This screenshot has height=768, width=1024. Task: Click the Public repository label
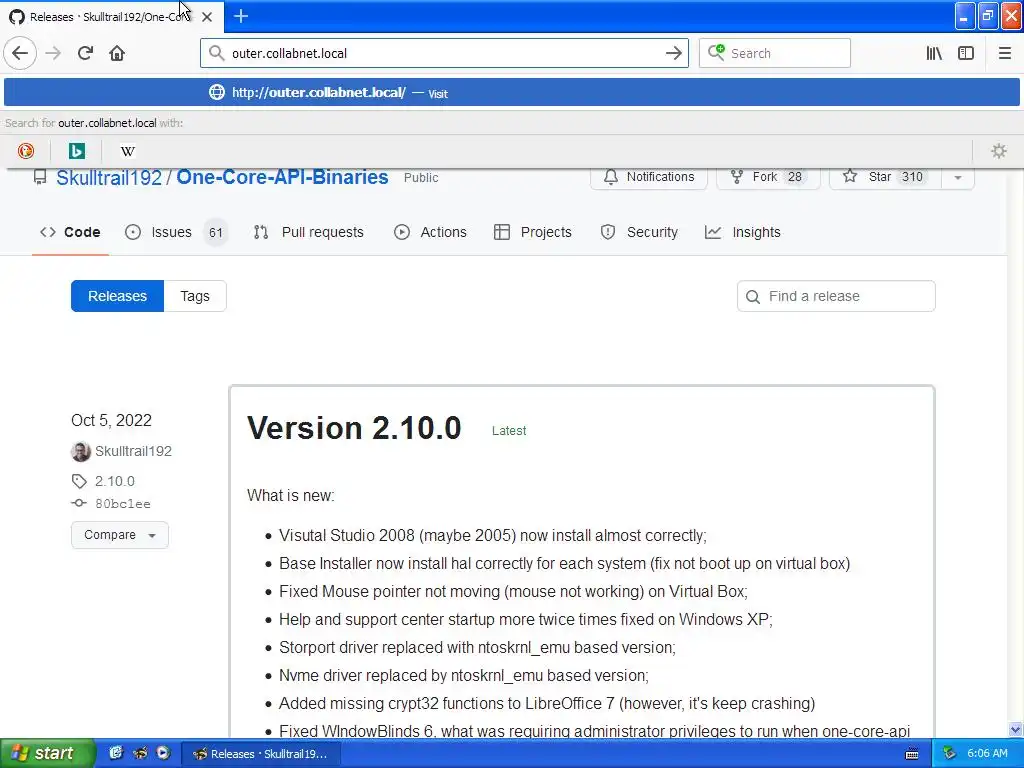click(x=421, y=178)
